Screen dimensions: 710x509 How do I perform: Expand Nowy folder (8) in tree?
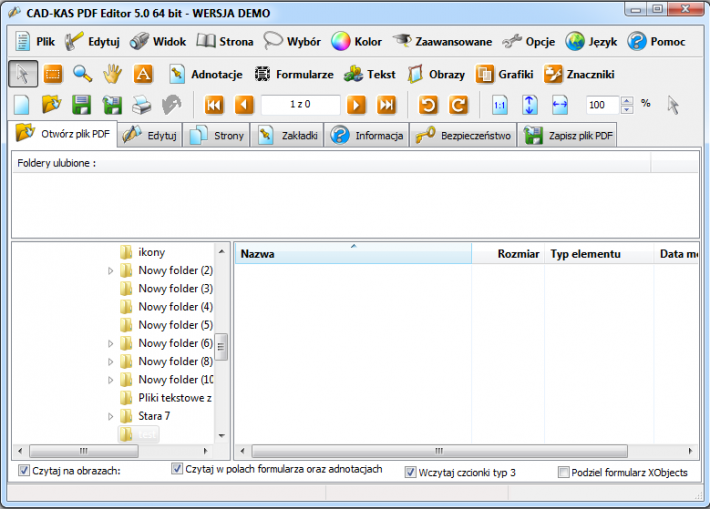tap(110, 362)
